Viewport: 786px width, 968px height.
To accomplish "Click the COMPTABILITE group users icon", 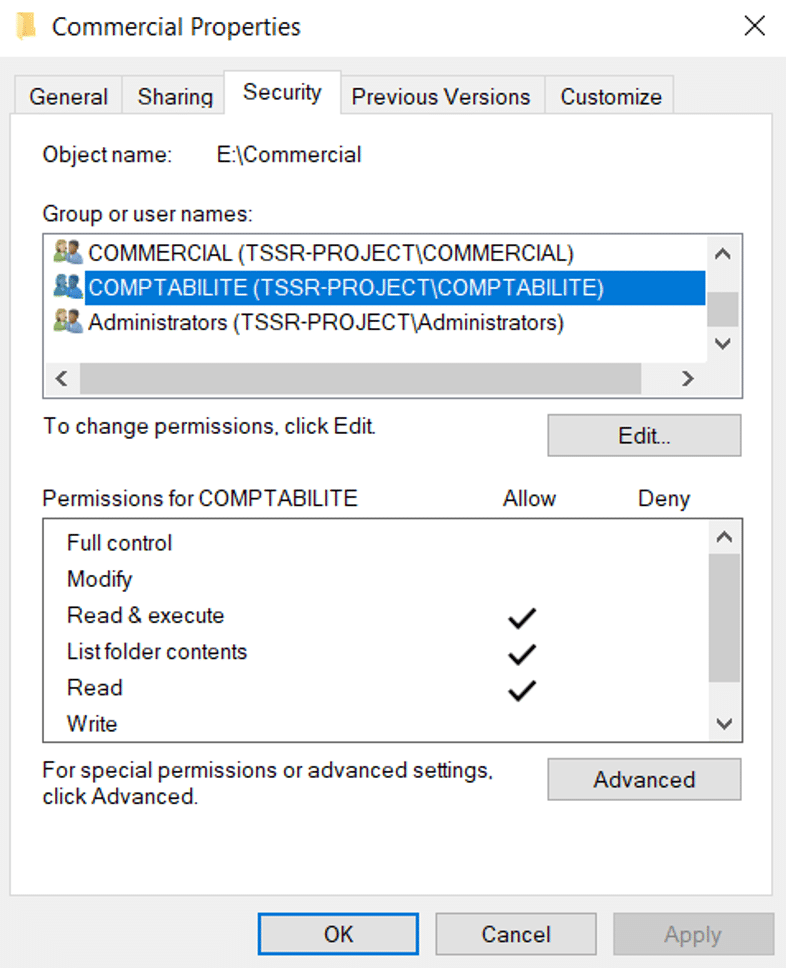I will (x=68, y=288).
